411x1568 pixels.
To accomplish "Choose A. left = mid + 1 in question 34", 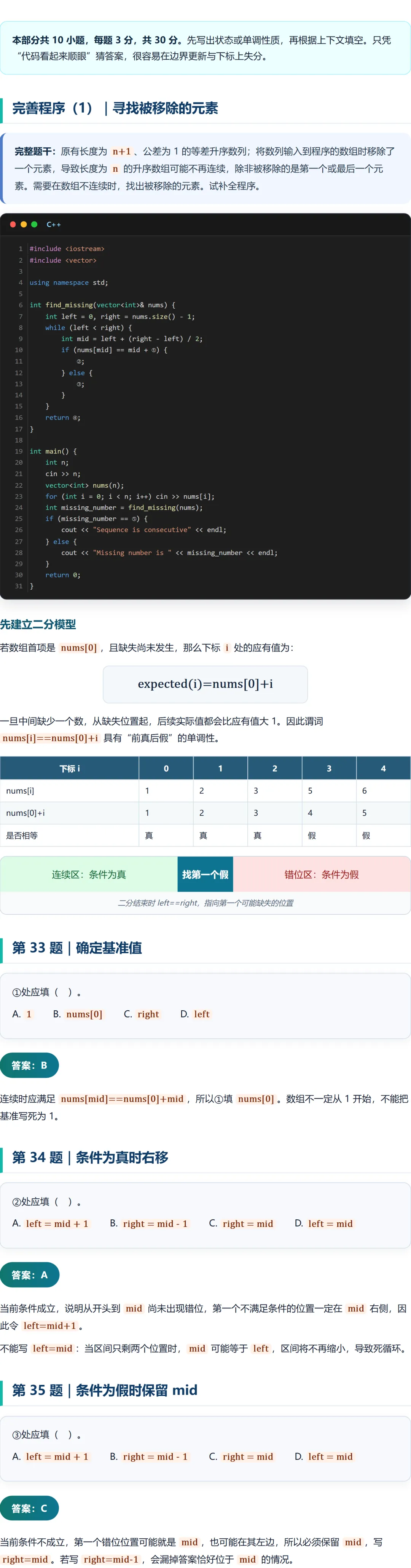I will coord(51,1223).
